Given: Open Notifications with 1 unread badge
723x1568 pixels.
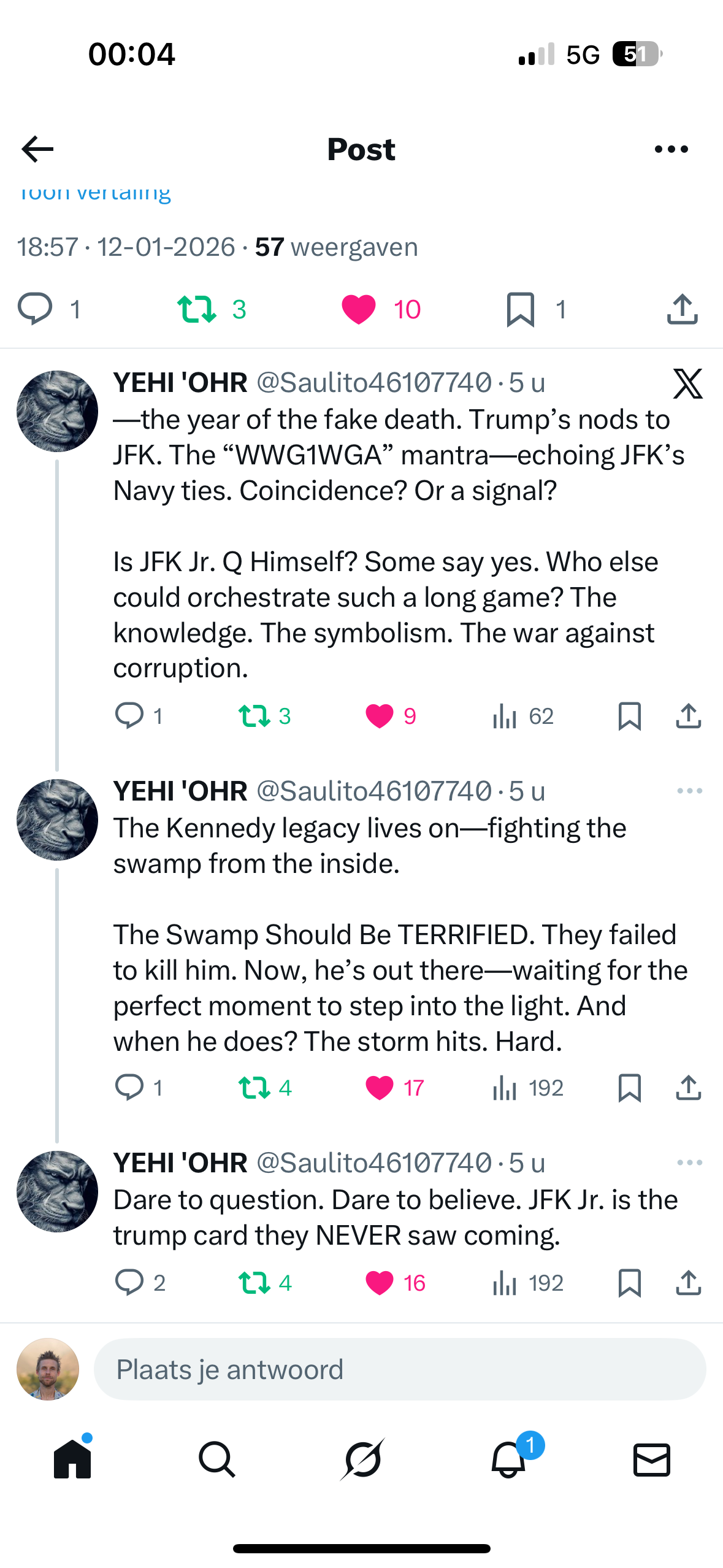Looking at the screenshot, I should click(508, 1459).
